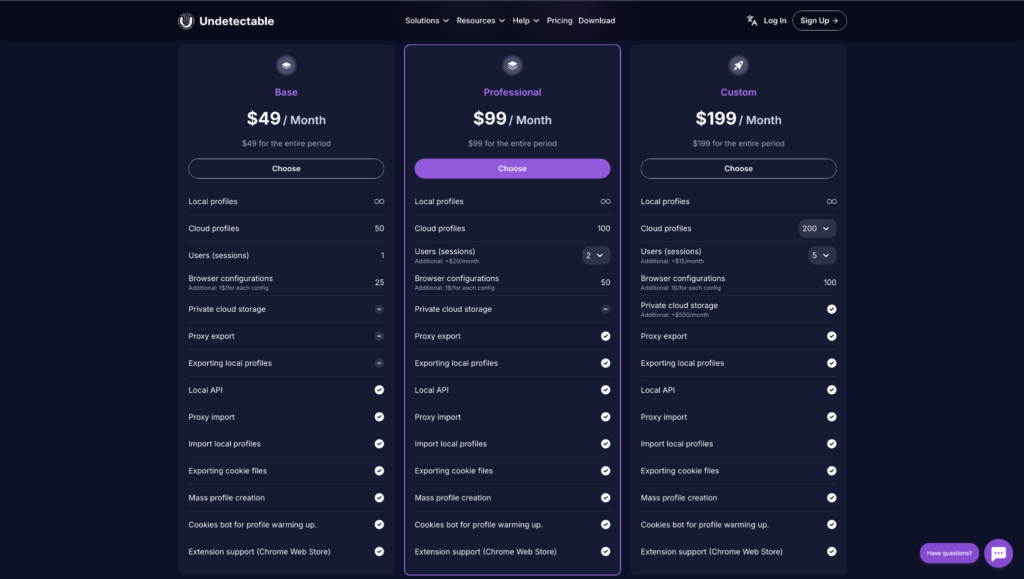Click Professional plan Proxy export checkmark
The width and height of the screenshot is (1024, 579).
pyautogui.click(x=605, y=336)
